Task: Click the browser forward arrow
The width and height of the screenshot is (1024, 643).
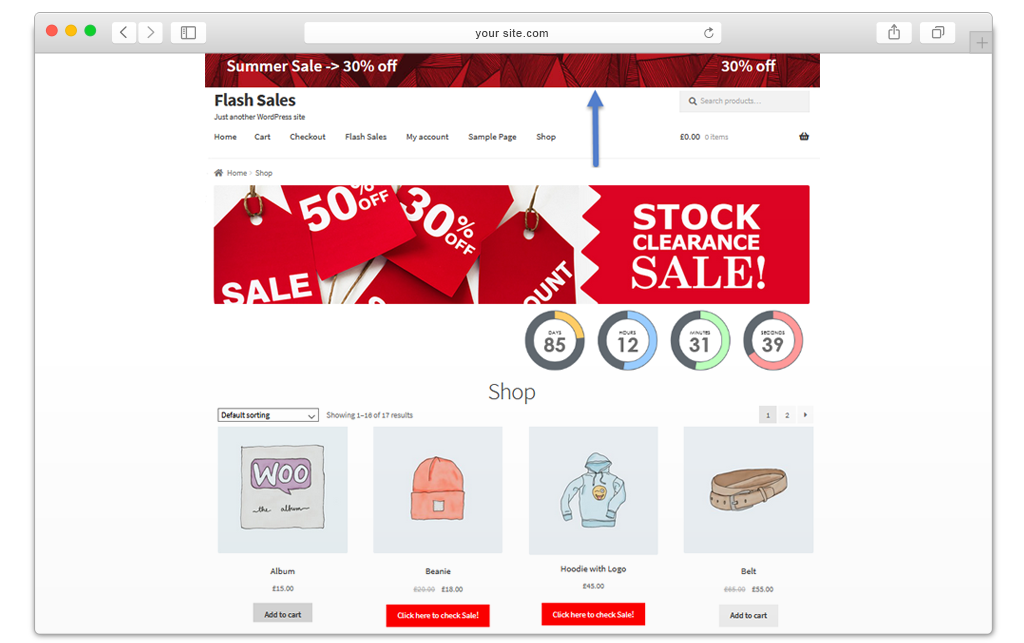Action: (x=151, y=32)
